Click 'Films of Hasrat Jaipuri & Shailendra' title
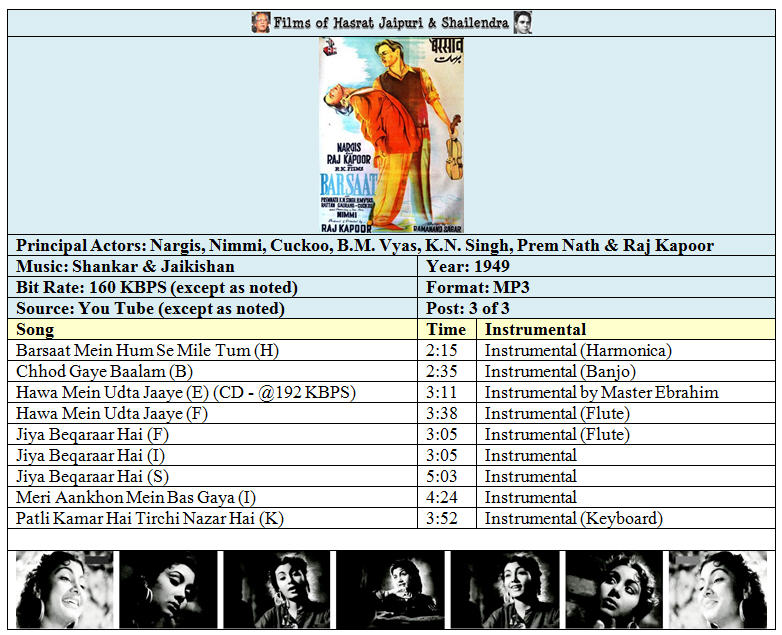 391,23
